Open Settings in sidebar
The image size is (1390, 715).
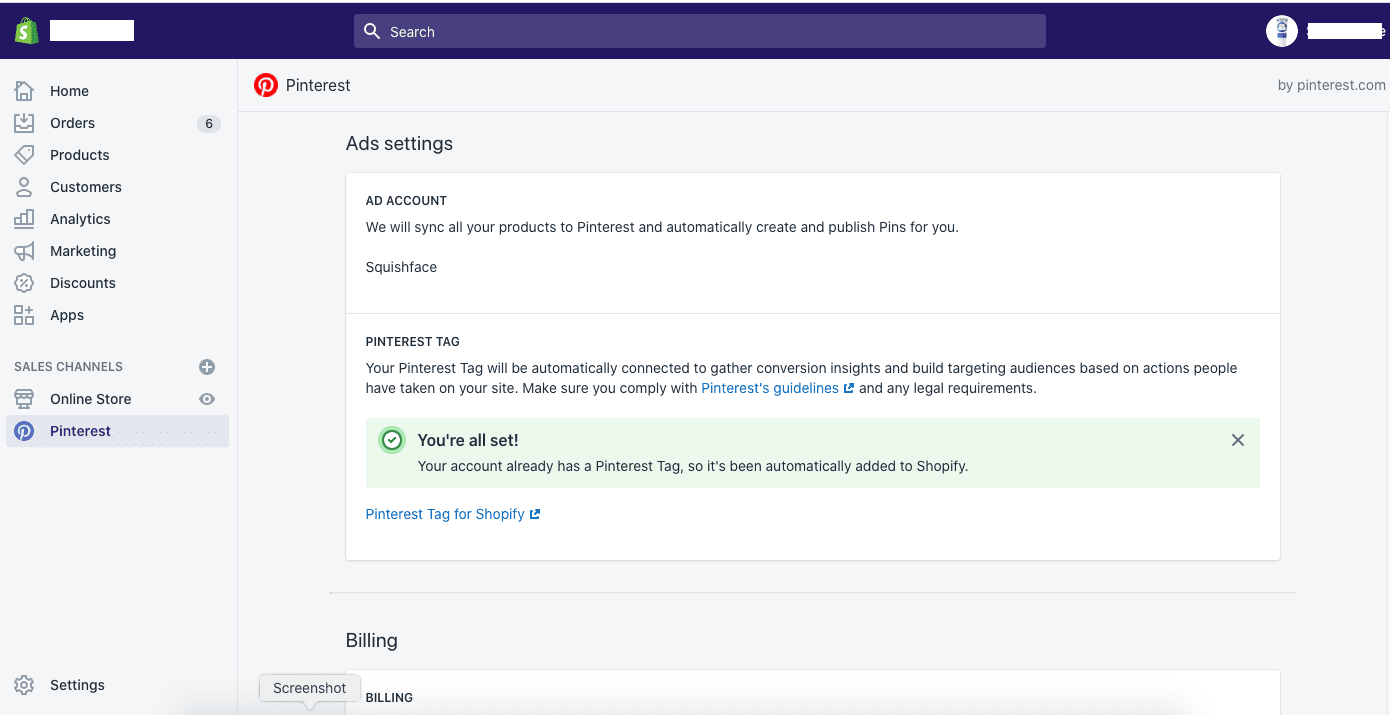[77, 685]
